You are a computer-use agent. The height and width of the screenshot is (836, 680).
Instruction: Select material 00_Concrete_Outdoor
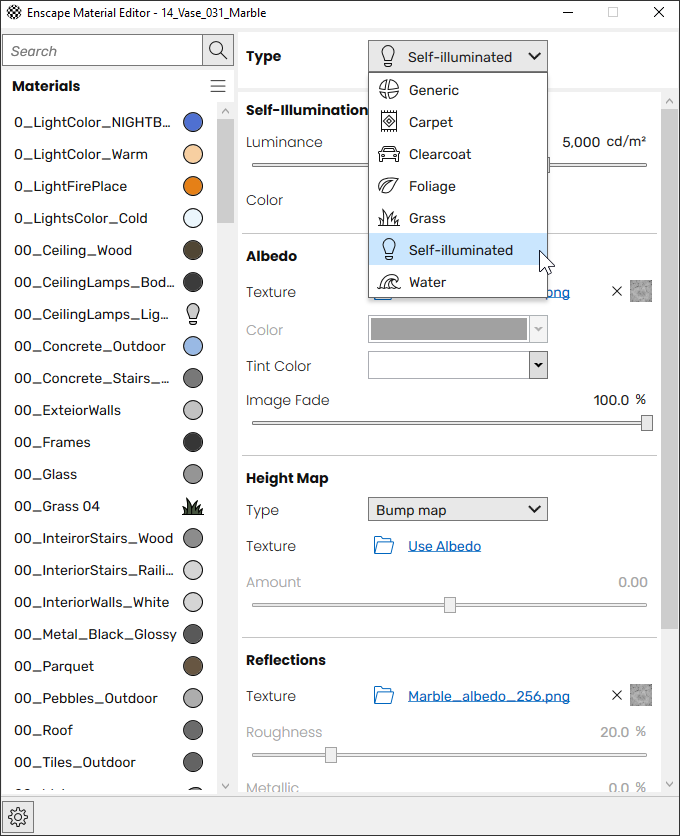108,346
